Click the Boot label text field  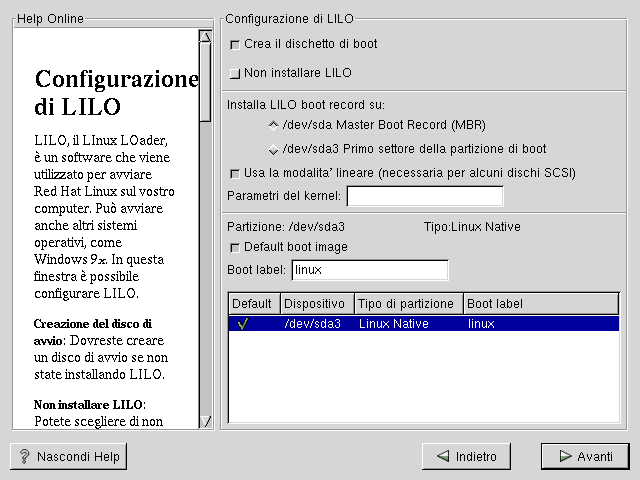click(369, 270)
